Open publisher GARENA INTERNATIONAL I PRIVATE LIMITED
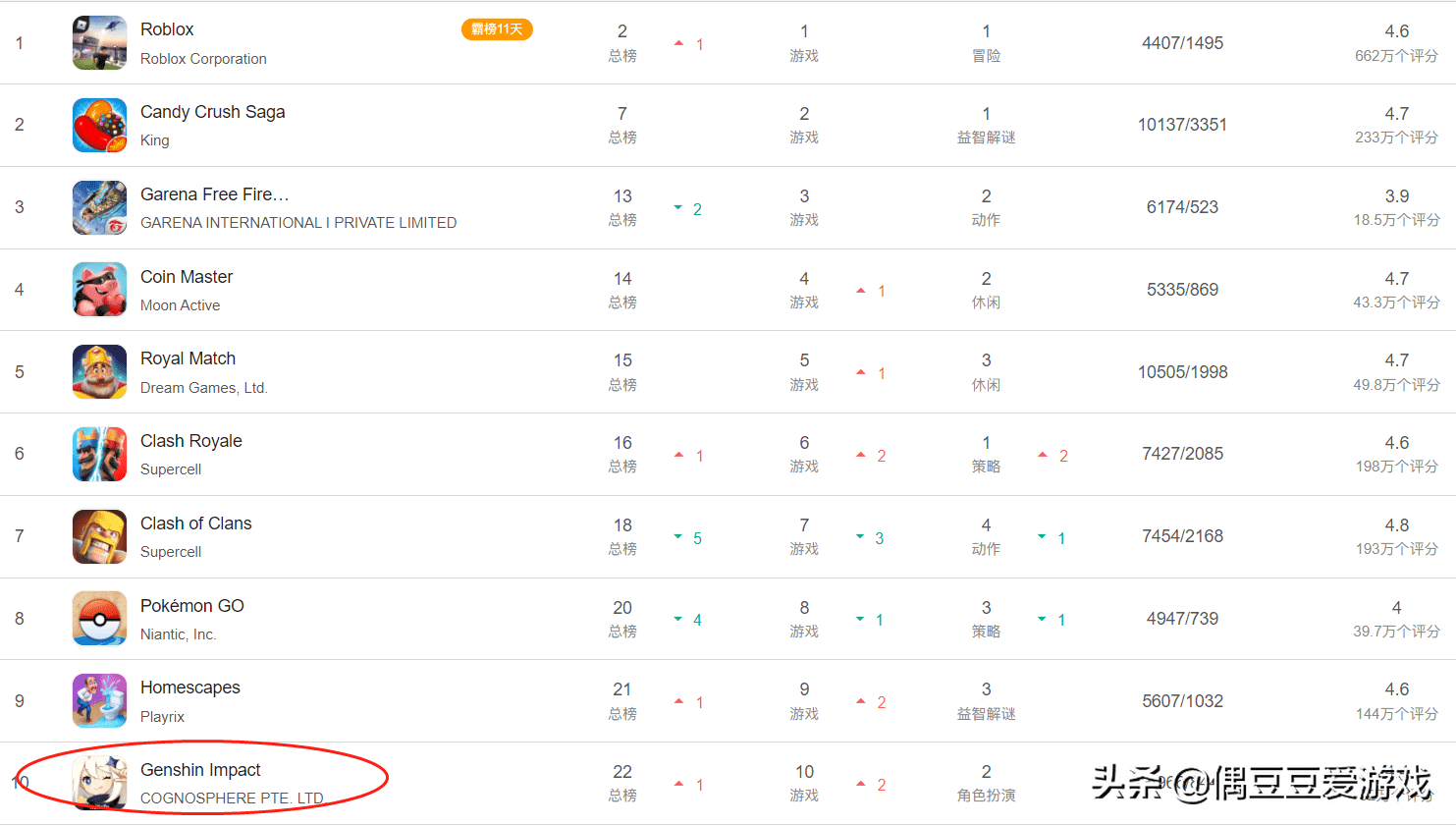This screenshot has width=1456, height=826. [x=298, y=223]
